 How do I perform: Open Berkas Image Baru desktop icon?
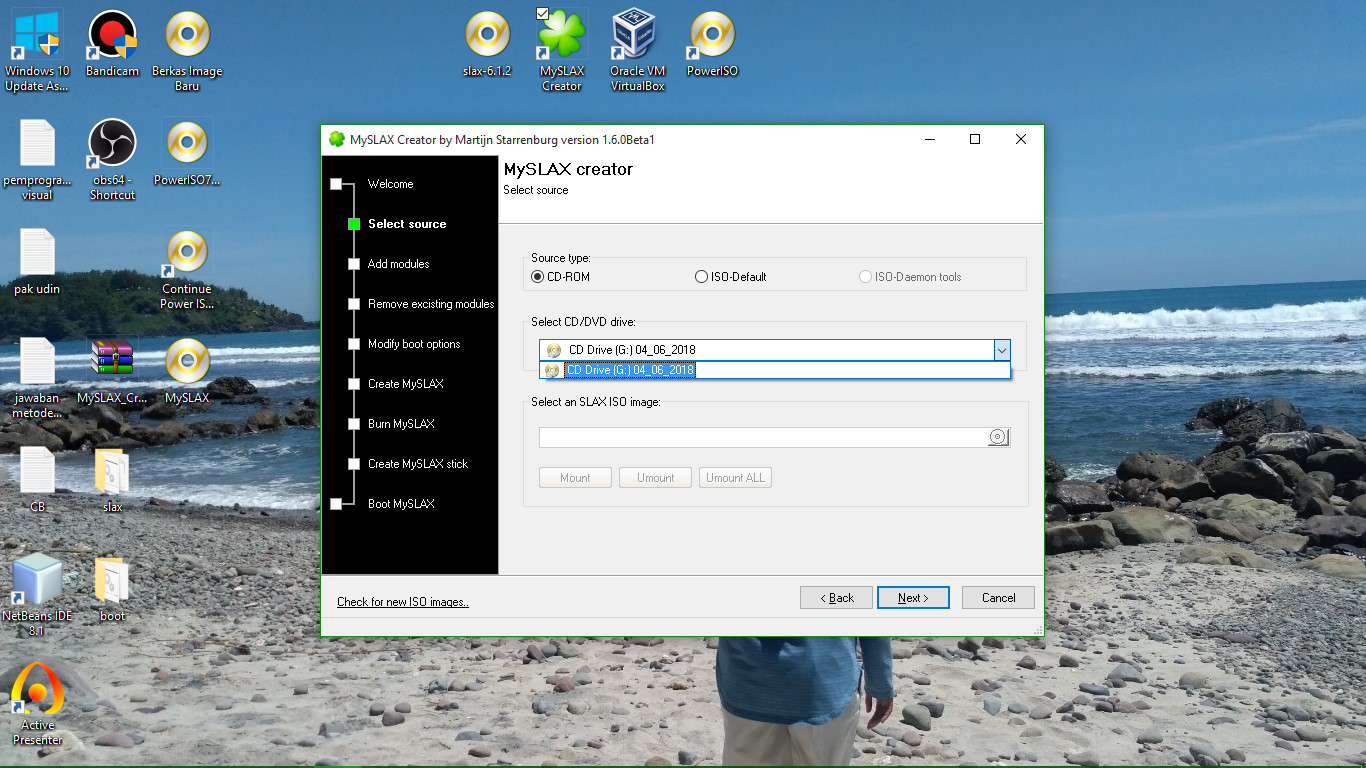[187, 50]
